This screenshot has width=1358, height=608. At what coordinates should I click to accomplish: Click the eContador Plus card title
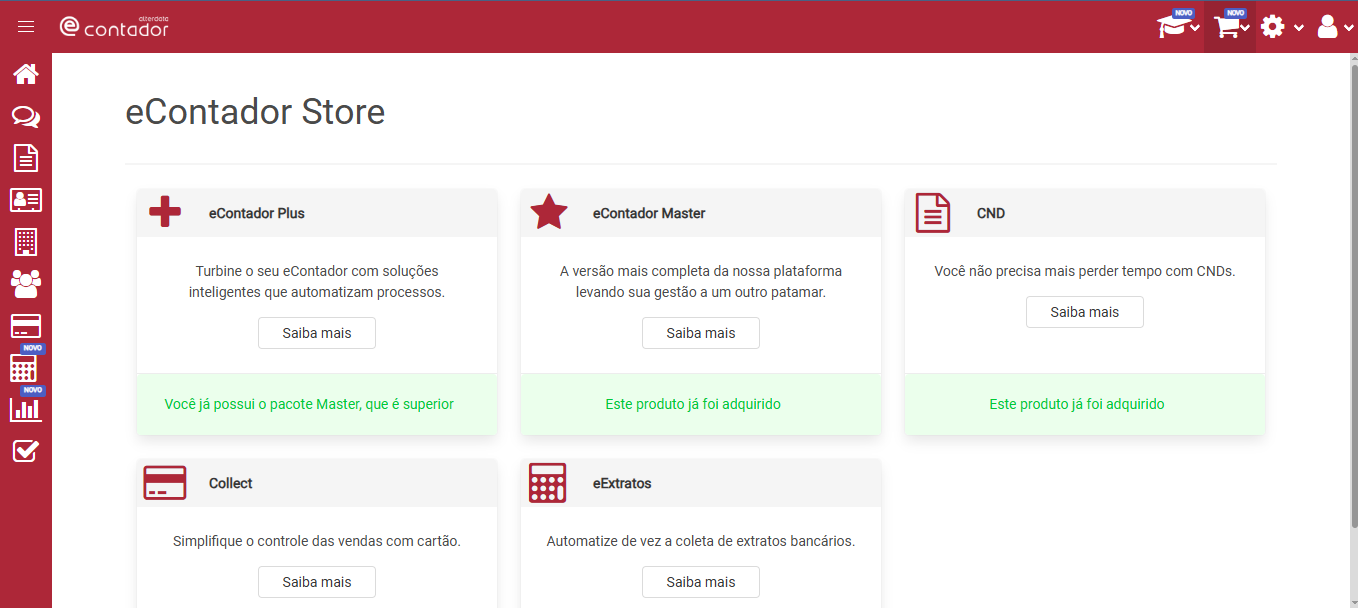coord(257,213)
